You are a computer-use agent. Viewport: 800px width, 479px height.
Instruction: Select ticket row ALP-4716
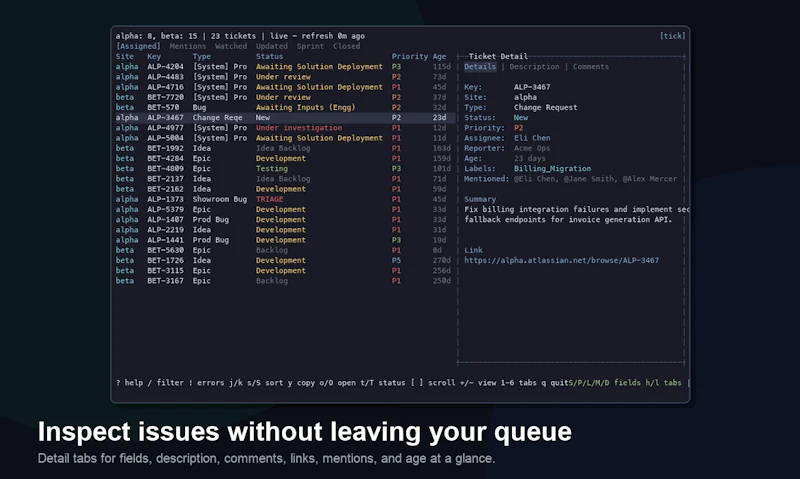[284, 87]
